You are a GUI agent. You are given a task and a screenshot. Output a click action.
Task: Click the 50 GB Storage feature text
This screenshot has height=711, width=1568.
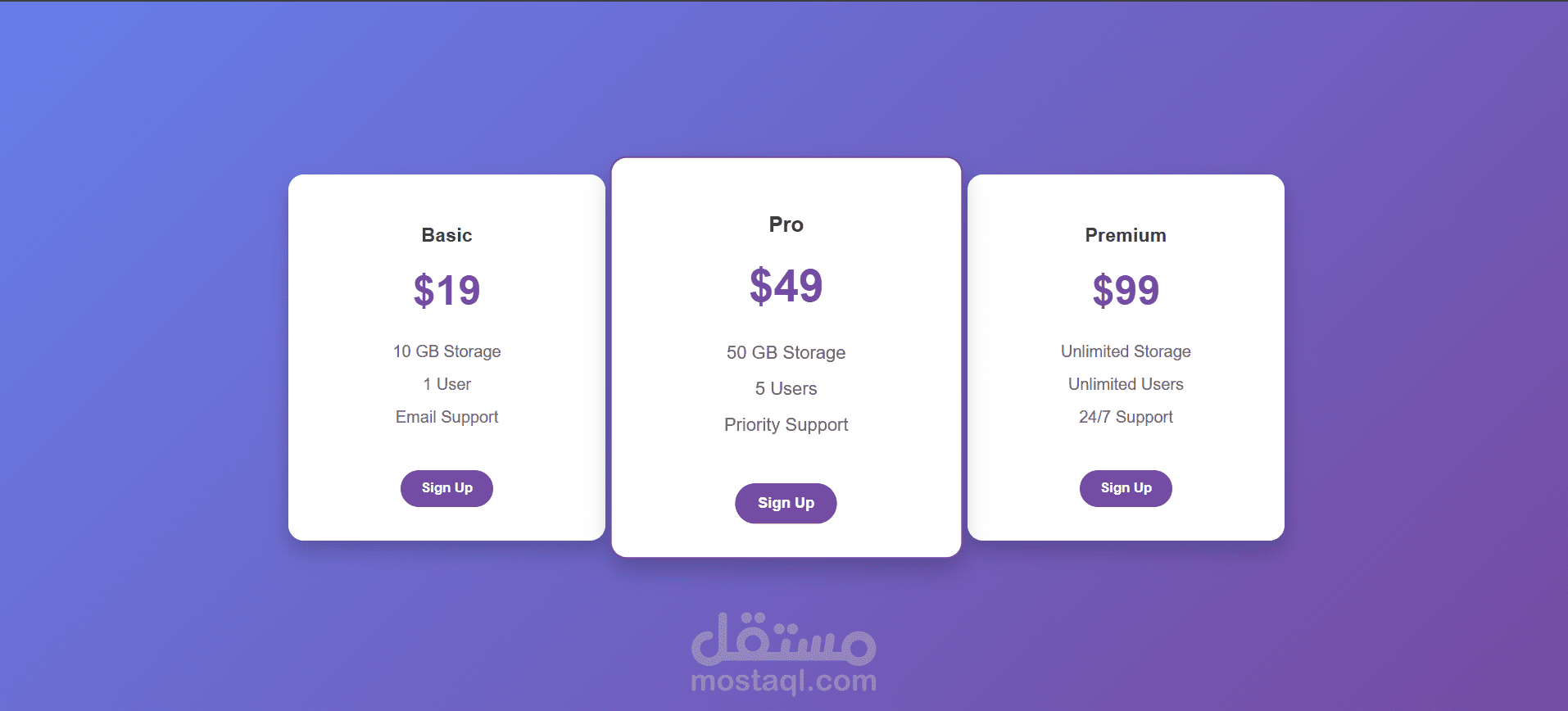786,352
